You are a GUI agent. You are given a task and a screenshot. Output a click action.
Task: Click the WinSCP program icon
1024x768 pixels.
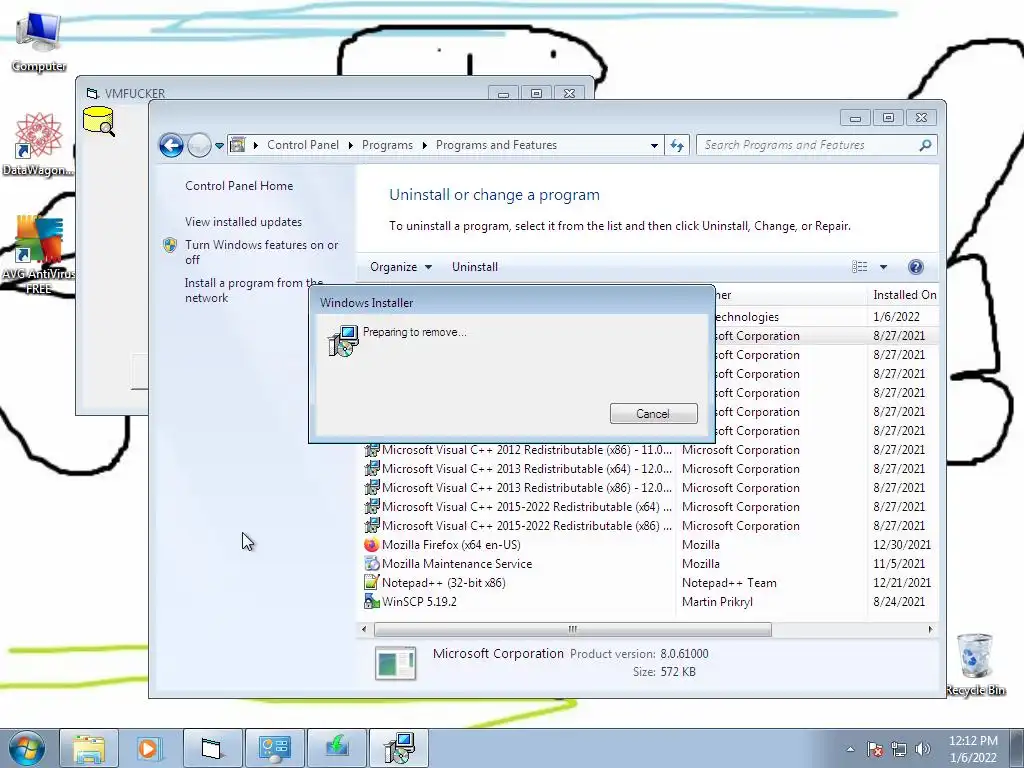(372, 601)
